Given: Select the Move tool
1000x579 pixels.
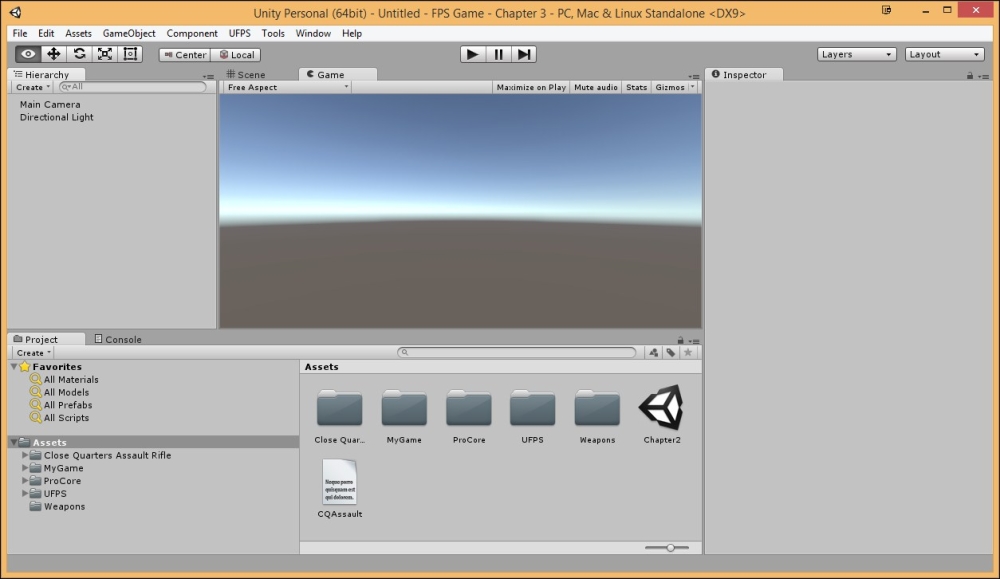Looking at the screenshot, I should click(x=54, y=53).
